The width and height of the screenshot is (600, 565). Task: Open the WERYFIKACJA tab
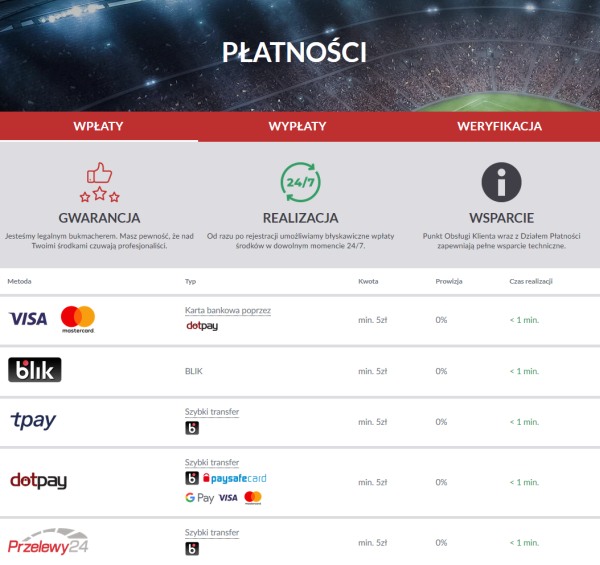pos(499,126)
